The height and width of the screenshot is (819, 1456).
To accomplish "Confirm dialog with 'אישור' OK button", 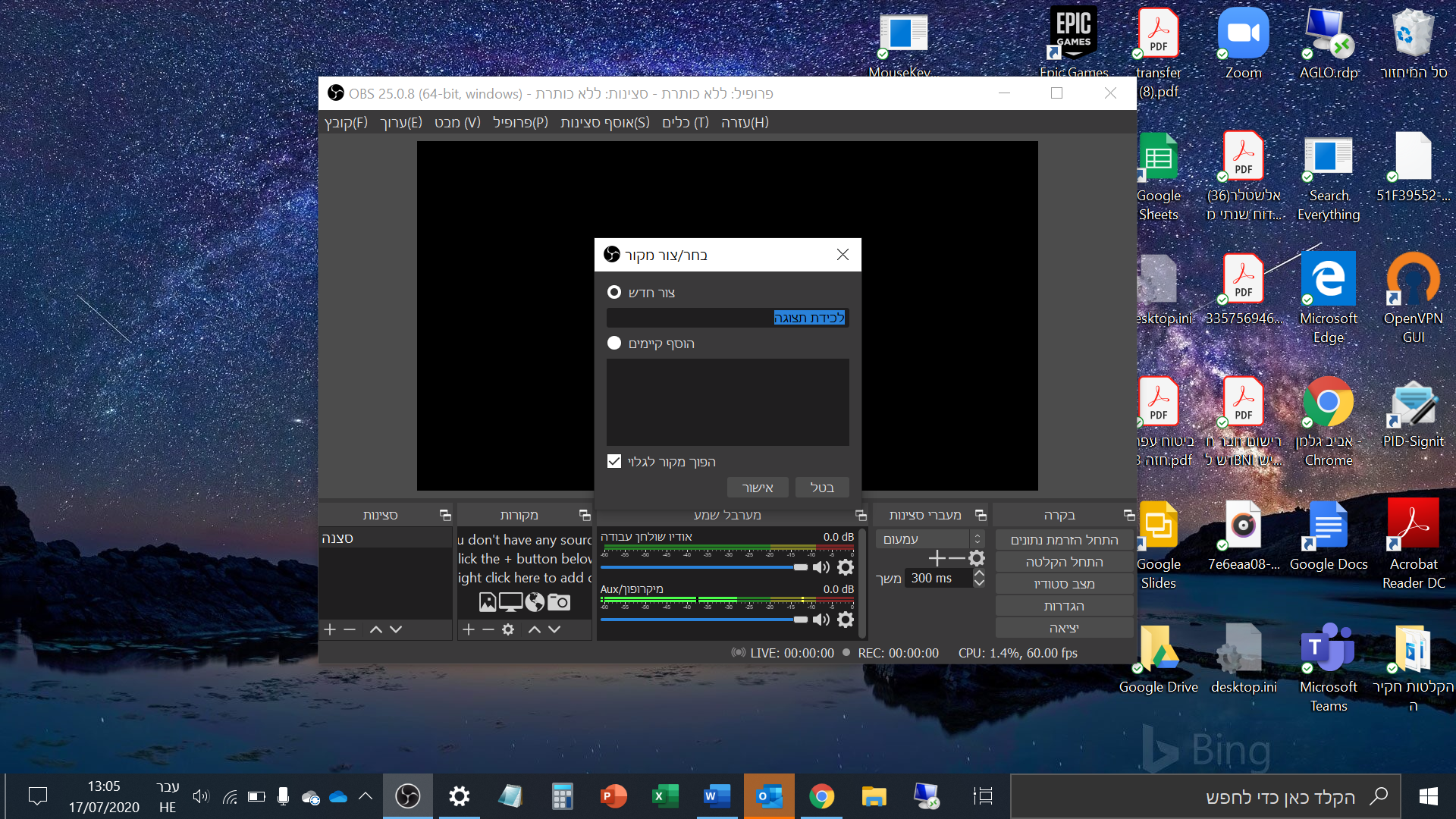I will (x=758, y=487).
